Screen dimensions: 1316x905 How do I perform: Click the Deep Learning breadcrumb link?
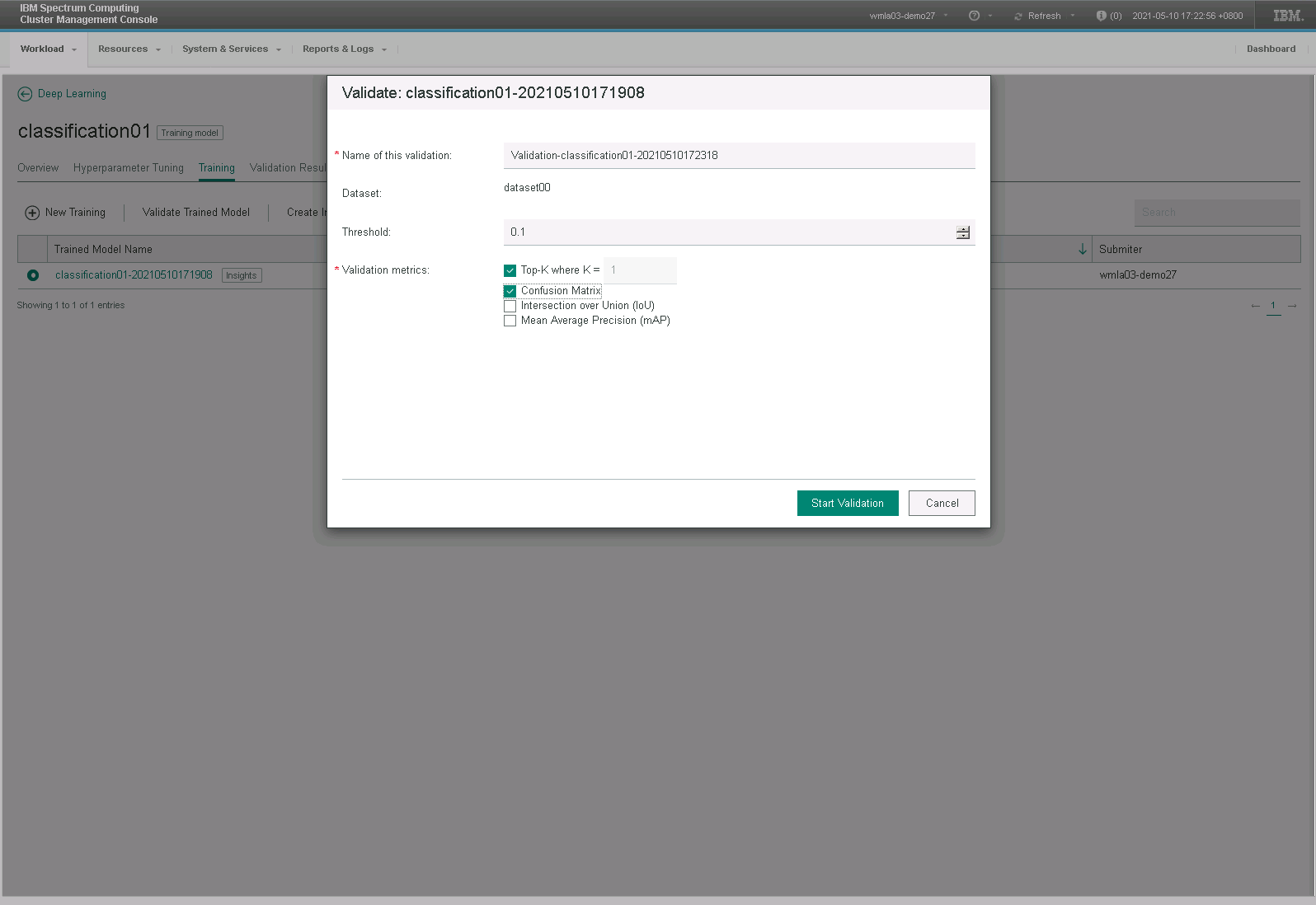pyautogui.click(x=72, y=94)
